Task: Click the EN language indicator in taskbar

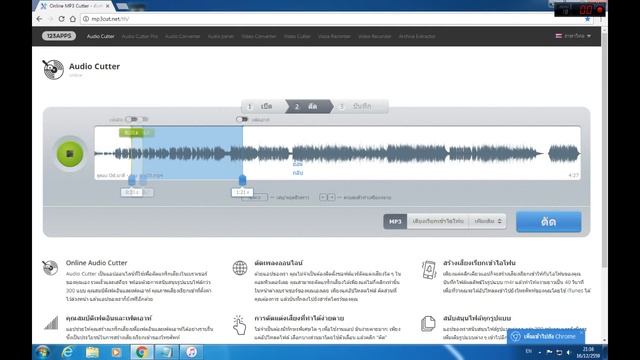Action: (x=529, y=351)
